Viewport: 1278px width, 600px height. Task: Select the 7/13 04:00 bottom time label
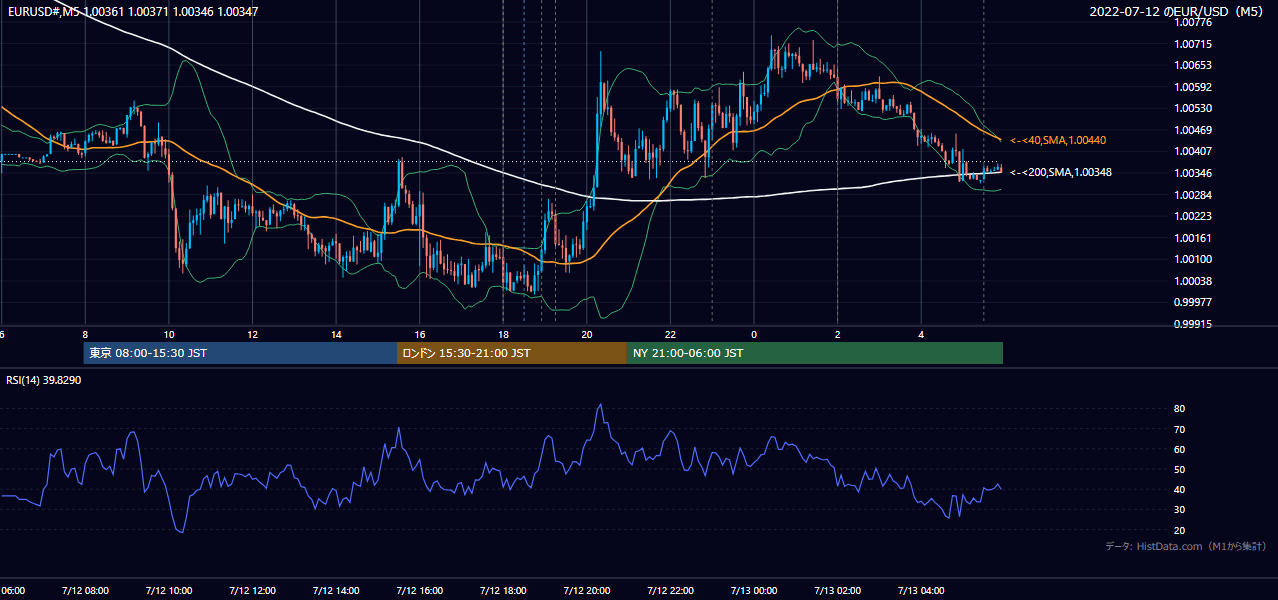click(x=921, y=591)
